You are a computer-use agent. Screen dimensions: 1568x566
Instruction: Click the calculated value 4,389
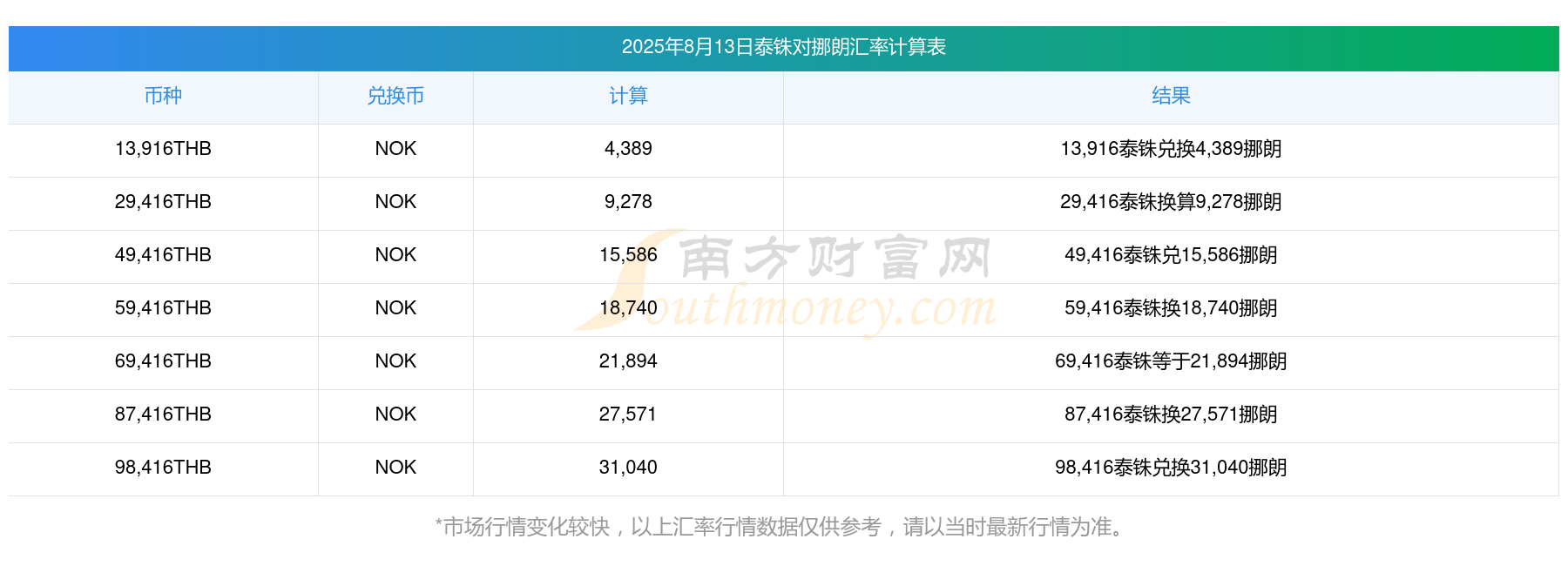click(628, 149)
